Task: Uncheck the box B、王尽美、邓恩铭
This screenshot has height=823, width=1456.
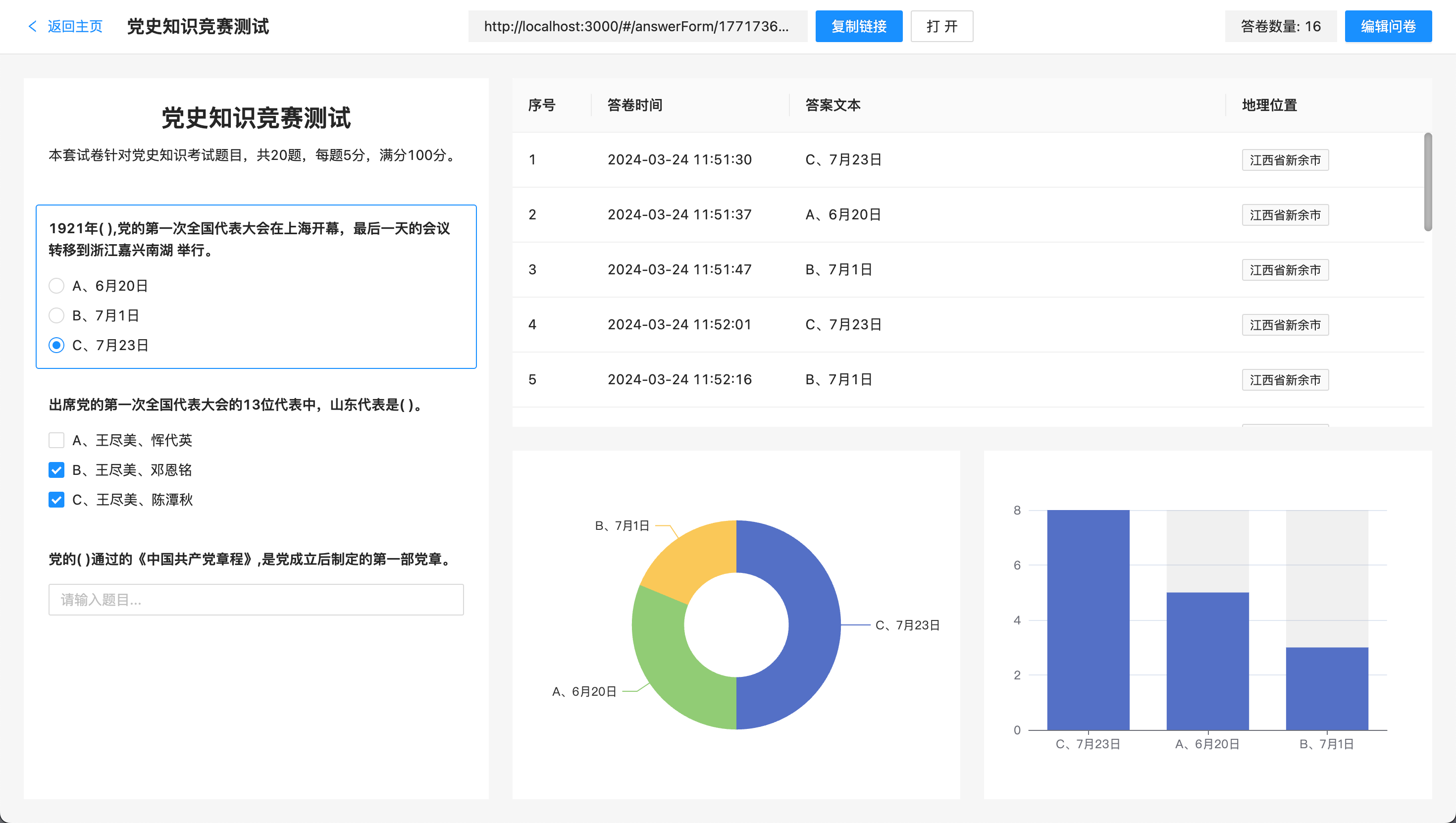Action: point(56,470)
